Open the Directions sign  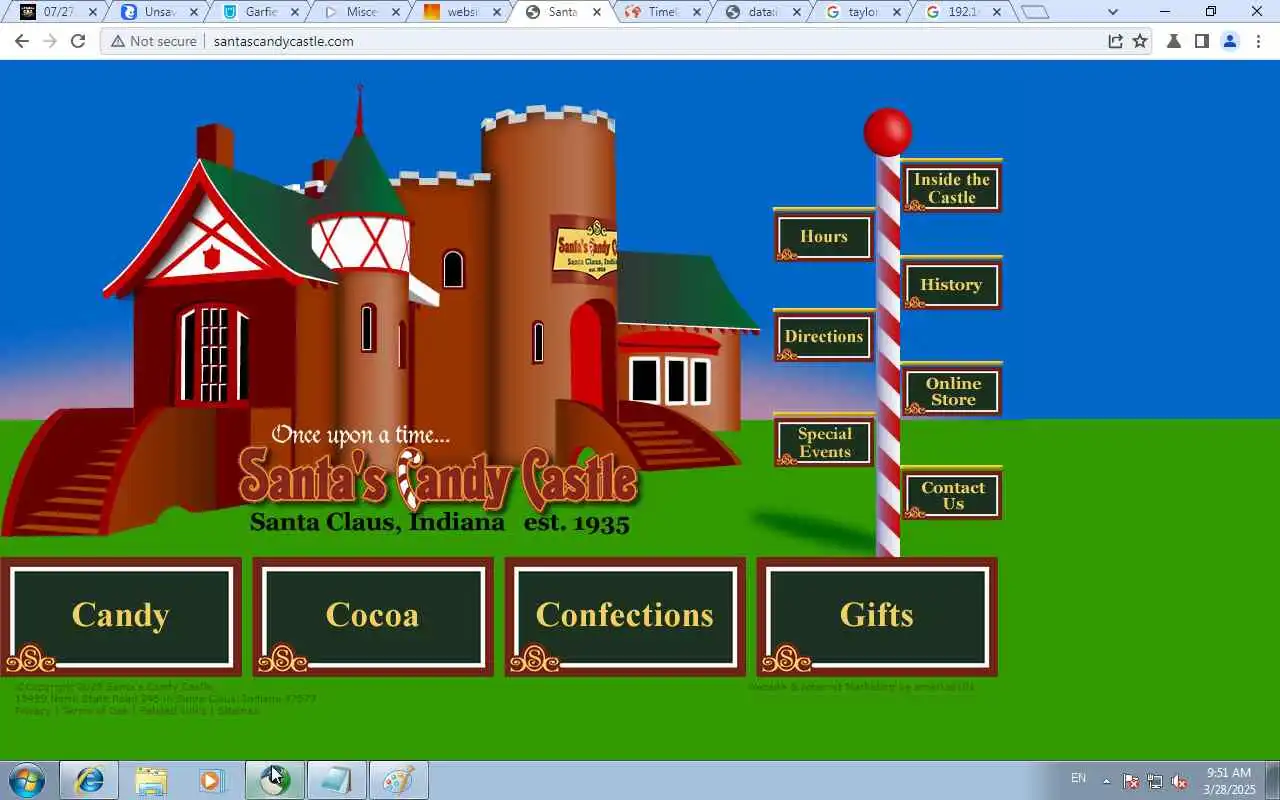pos(824,336)
